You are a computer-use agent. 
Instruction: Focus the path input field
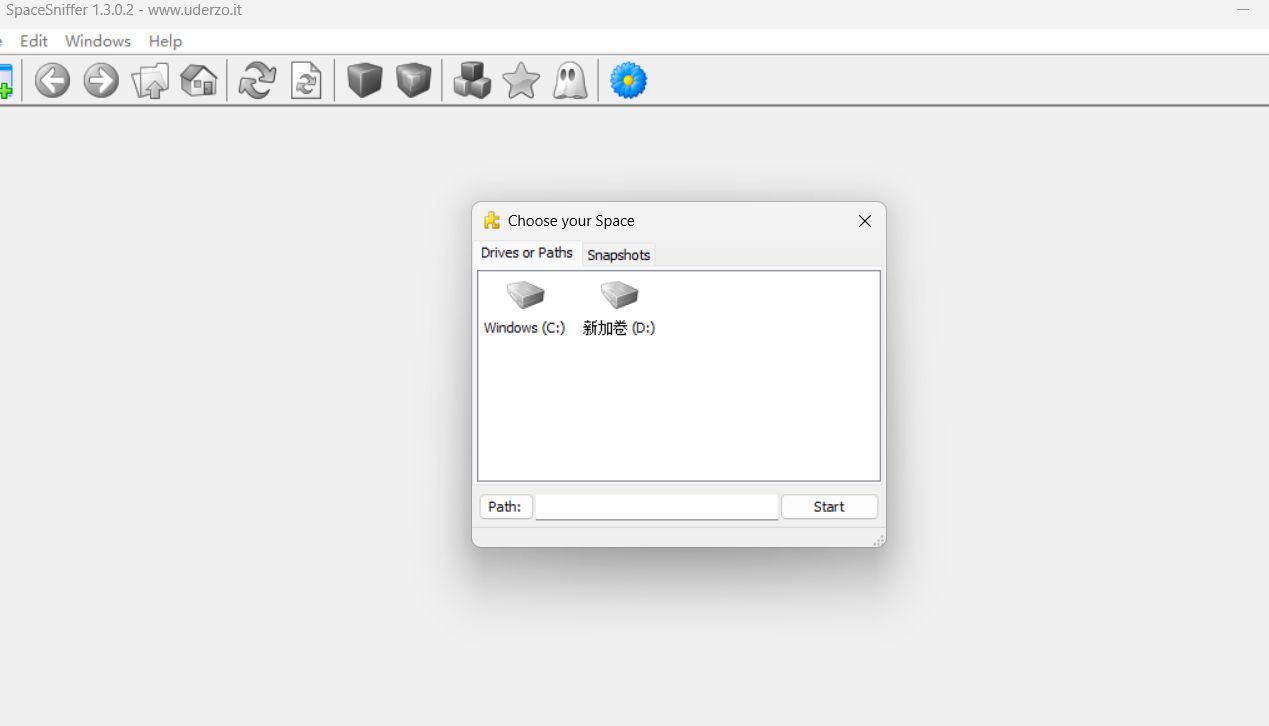pyautogui.click(x=657, y=507)
